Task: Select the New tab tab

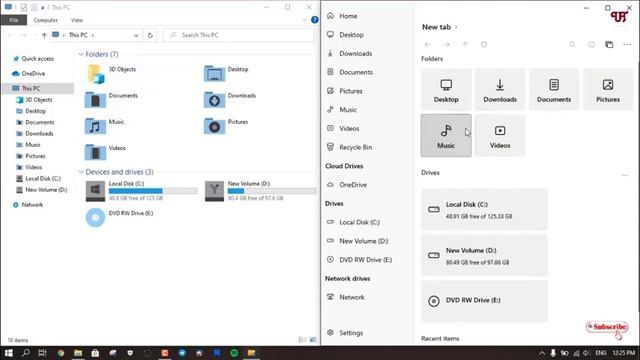Action: click(x=436, y=27)
